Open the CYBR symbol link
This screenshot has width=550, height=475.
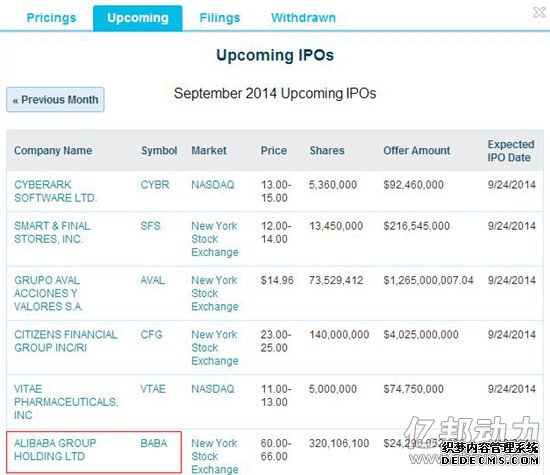coord(155,185)
